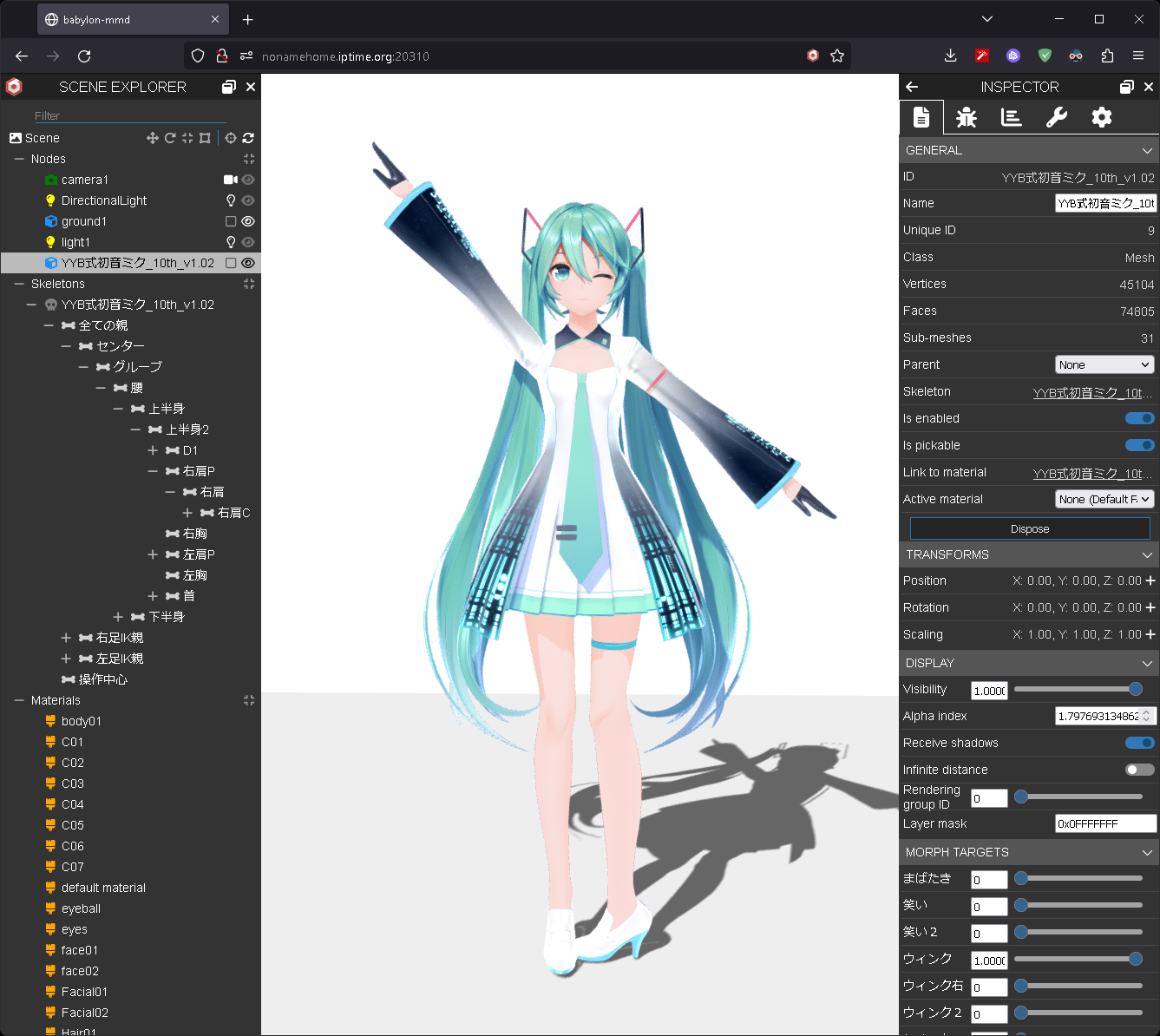Click the expand-all icon on Materials row

point(249,700)
